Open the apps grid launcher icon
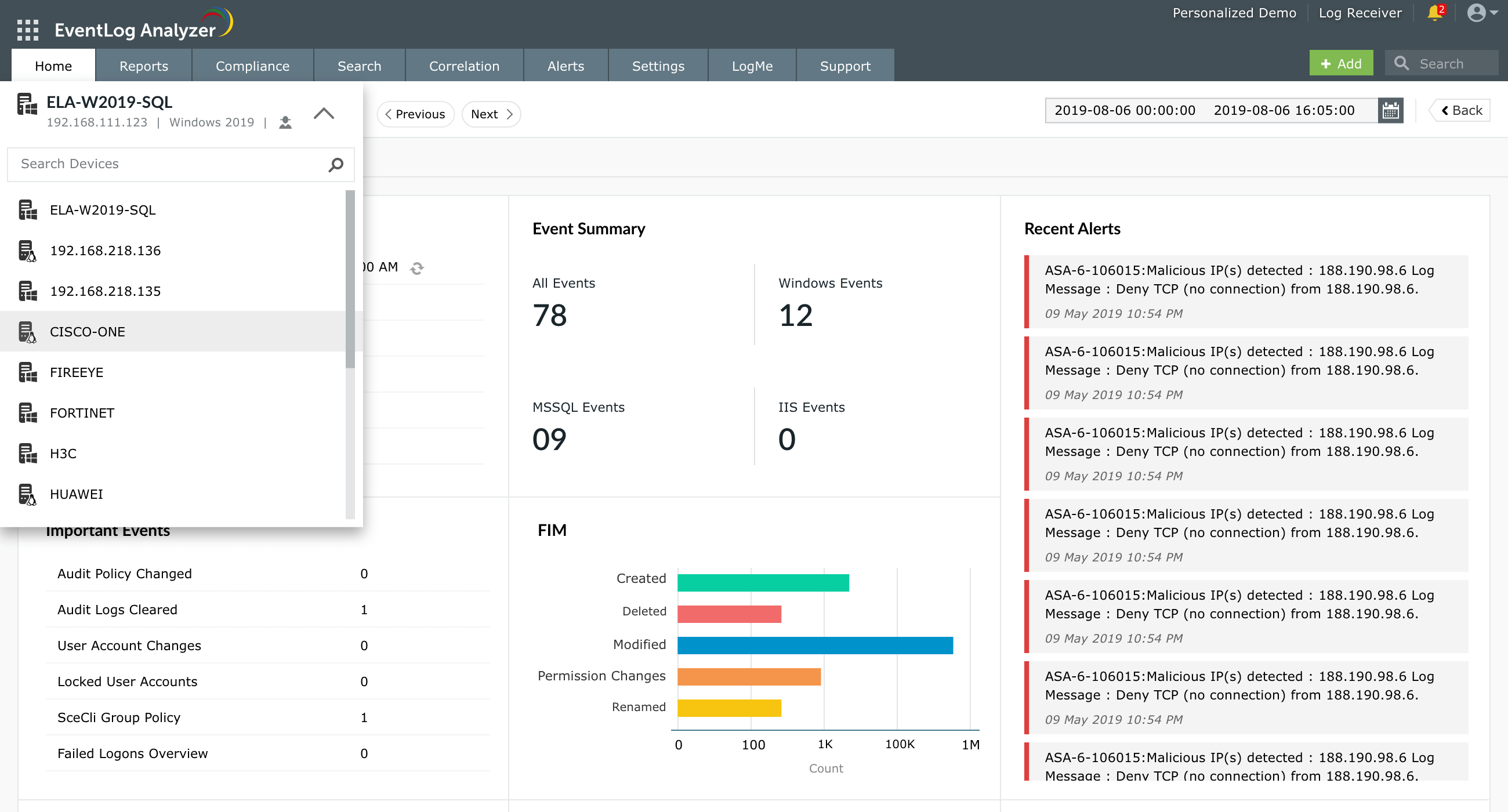 tap(27, 30)
